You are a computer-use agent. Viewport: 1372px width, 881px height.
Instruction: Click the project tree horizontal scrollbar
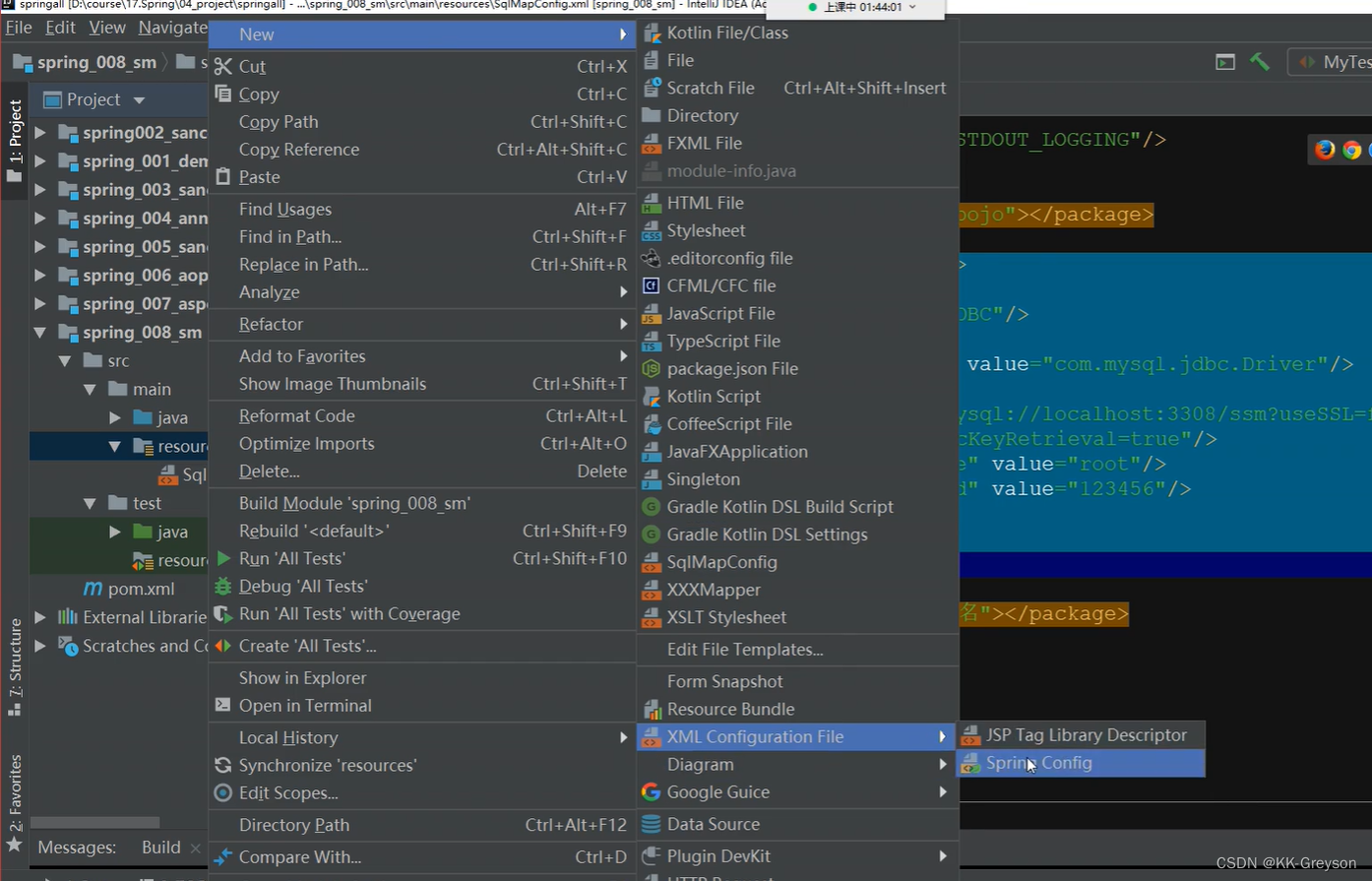point(94,823)
